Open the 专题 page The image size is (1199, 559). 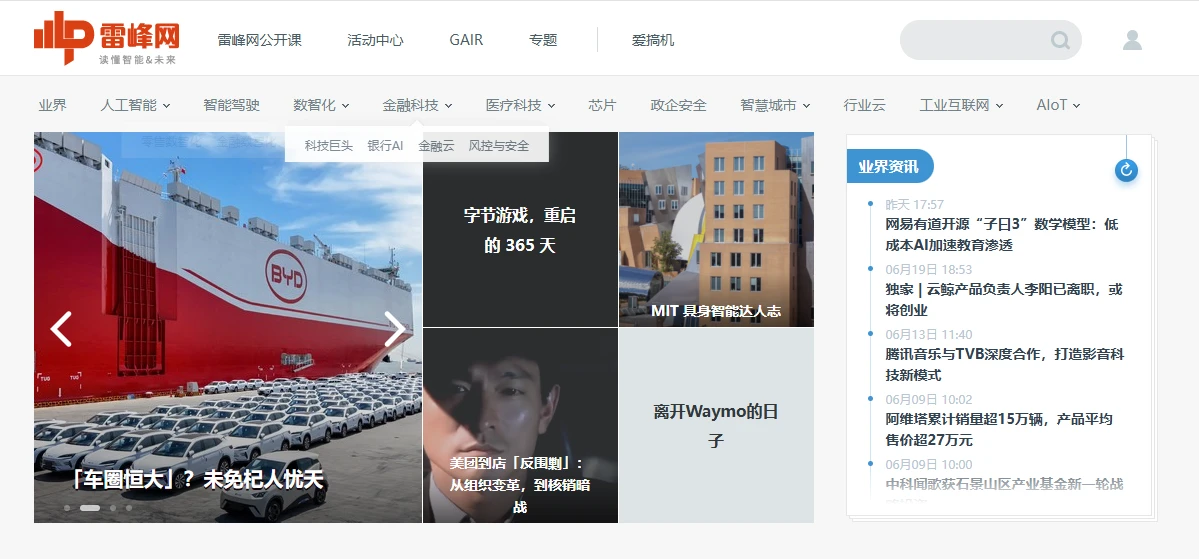[x=543, y=40]
